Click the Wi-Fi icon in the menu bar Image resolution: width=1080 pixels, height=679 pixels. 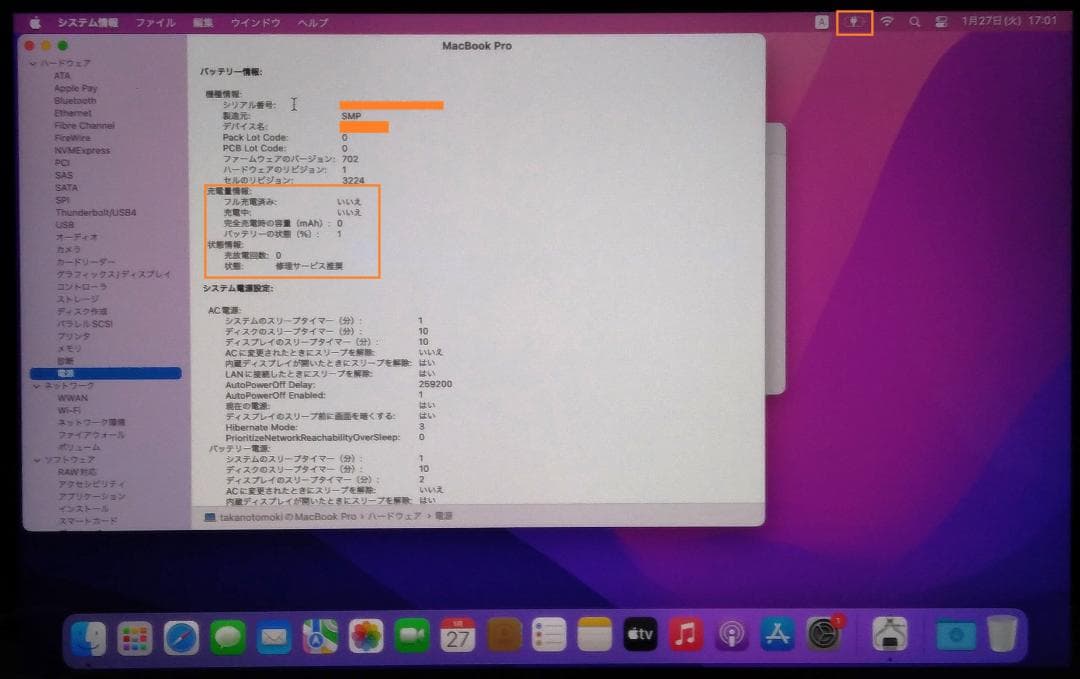tap(886, 21)
